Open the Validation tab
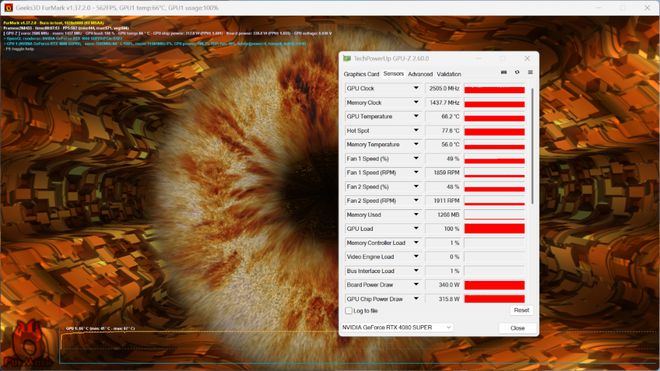The image size is (660, 371). point(449,74)
